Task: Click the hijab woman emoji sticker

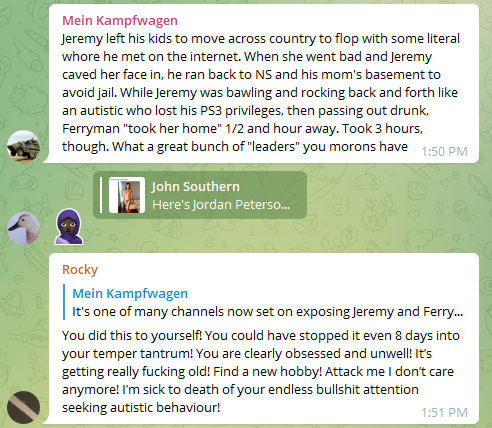Action: tap(69, 227)
